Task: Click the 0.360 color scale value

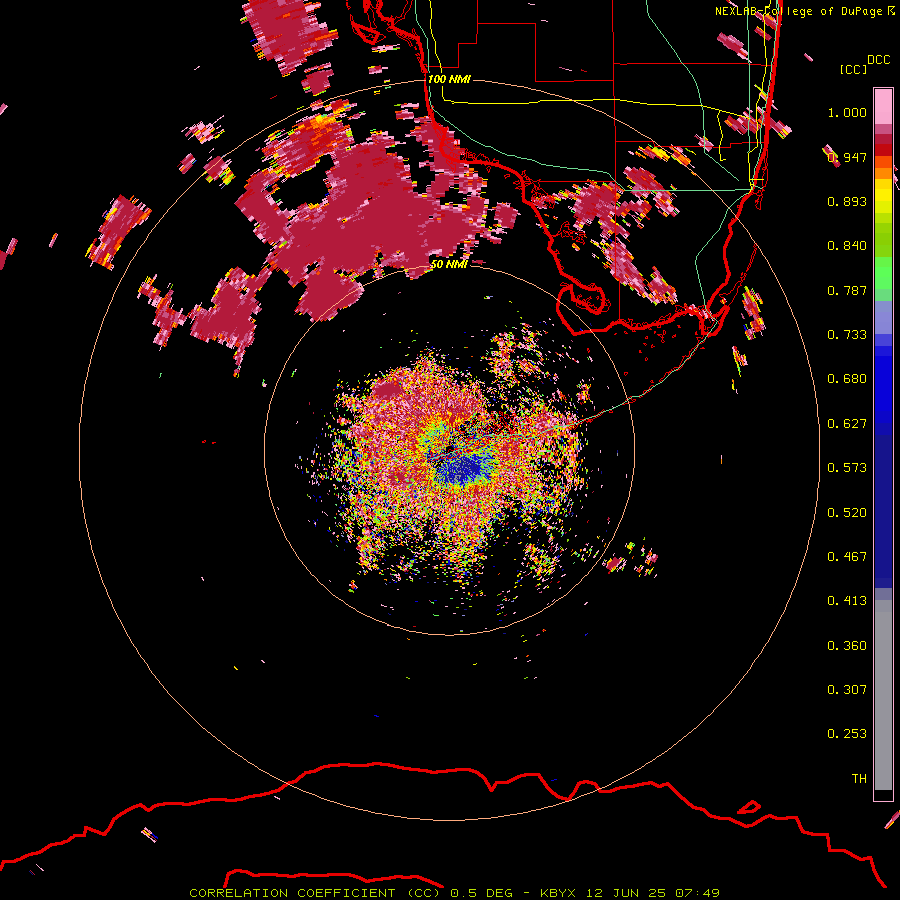Action: click(847, 646)
